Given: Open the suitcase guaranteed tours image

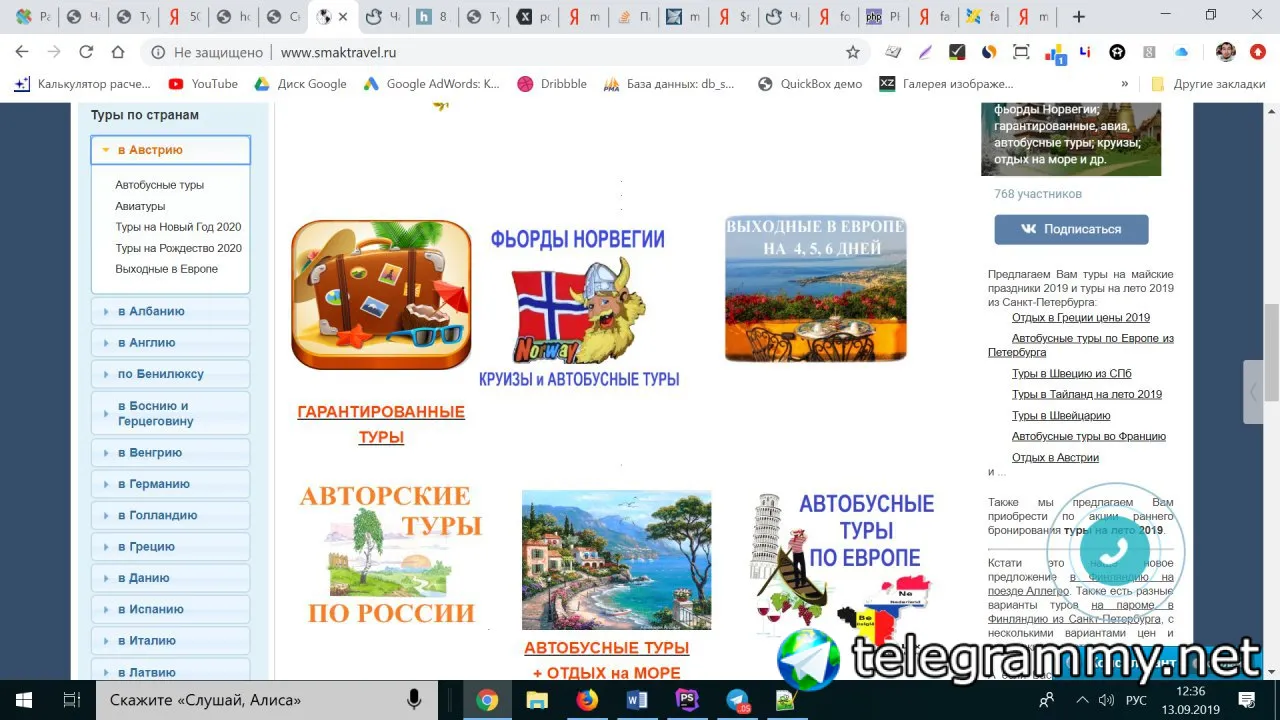Looking at the screenshot, I should (381, 295).
